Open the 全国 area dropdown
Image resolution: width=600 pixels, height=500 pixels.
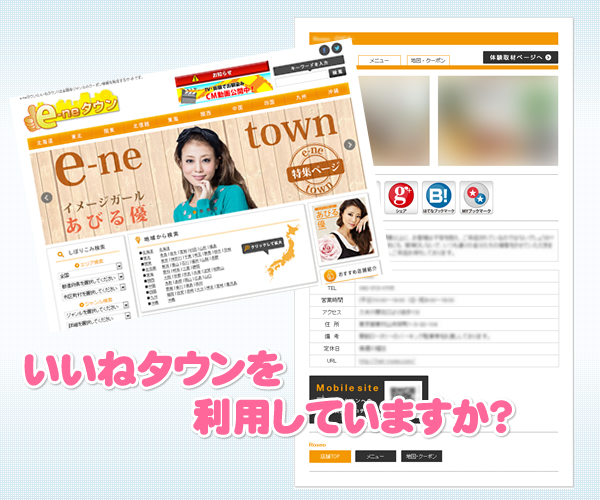[x=90, y=271]
